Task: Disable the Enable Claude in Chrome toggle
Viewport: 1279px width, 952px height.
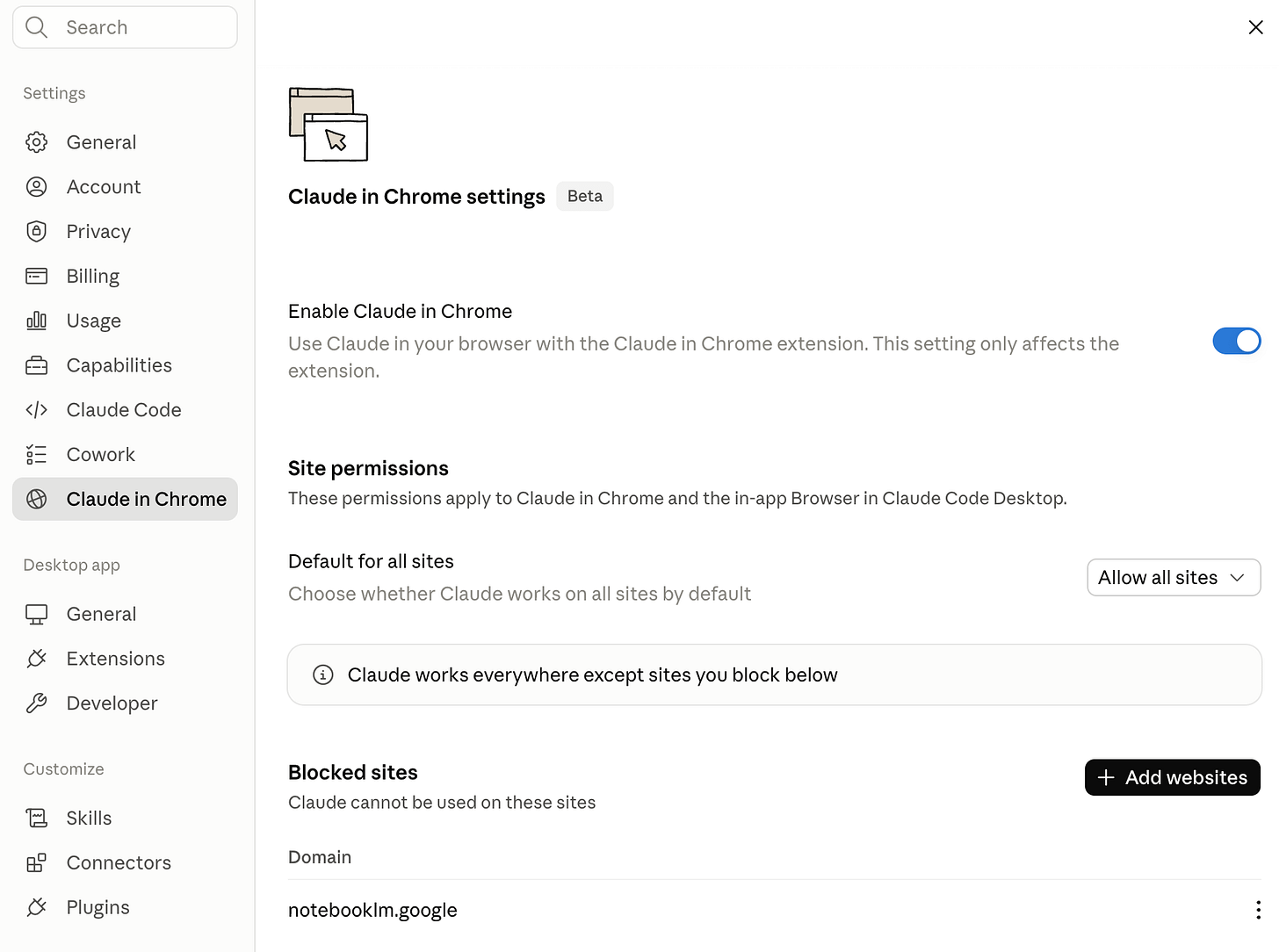Action: click(x=1236, y=341)
